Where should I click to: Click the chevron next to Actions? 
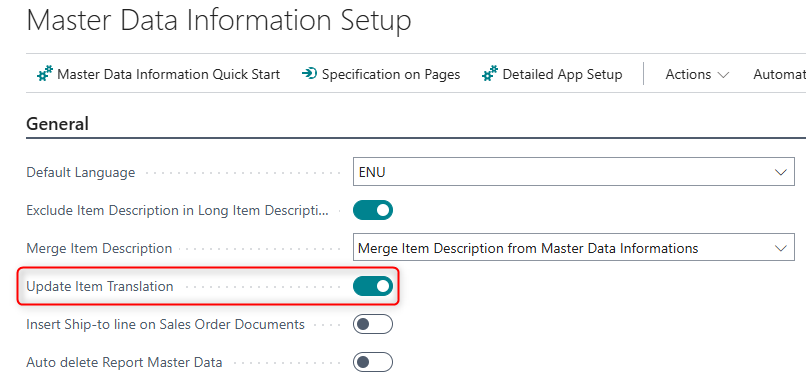pos(723,75)
